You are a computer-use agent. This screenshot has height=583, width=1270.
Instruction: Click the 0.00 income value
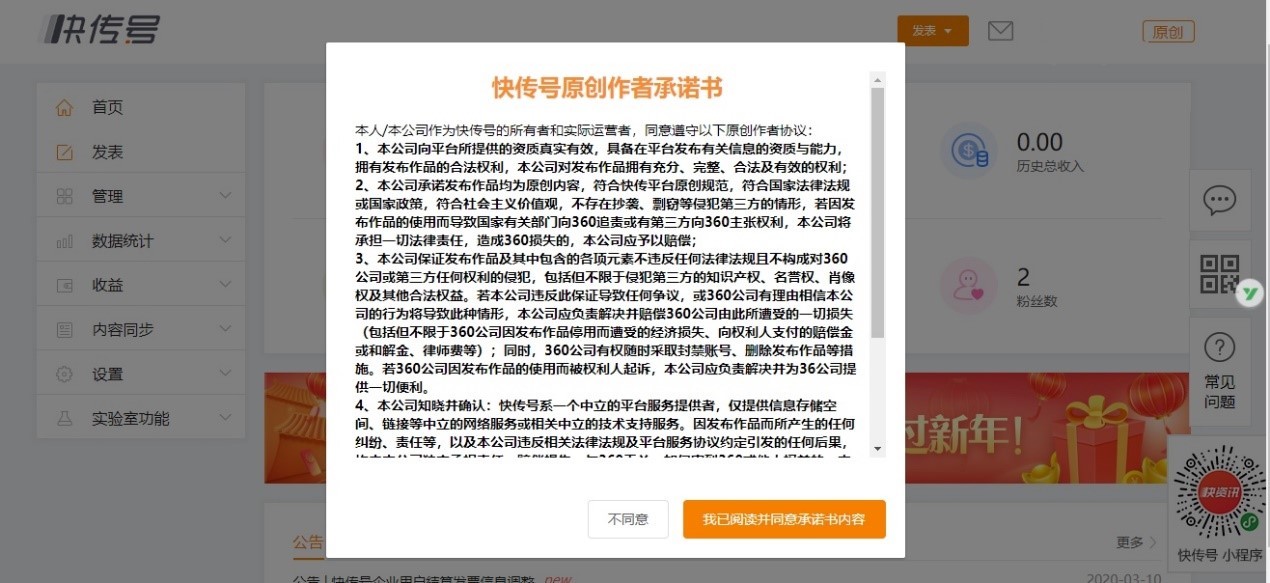pyautogui.click(x=1040, y=142)
